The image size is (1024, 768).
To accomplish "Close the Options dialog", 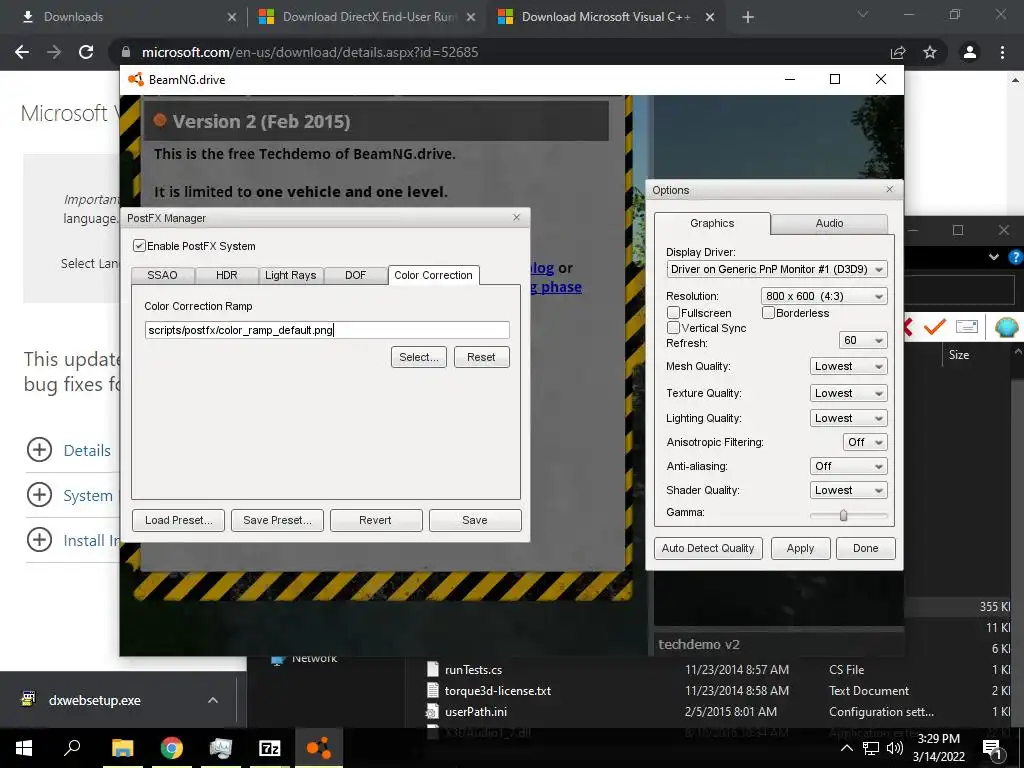I will click(x=889, y=189).
